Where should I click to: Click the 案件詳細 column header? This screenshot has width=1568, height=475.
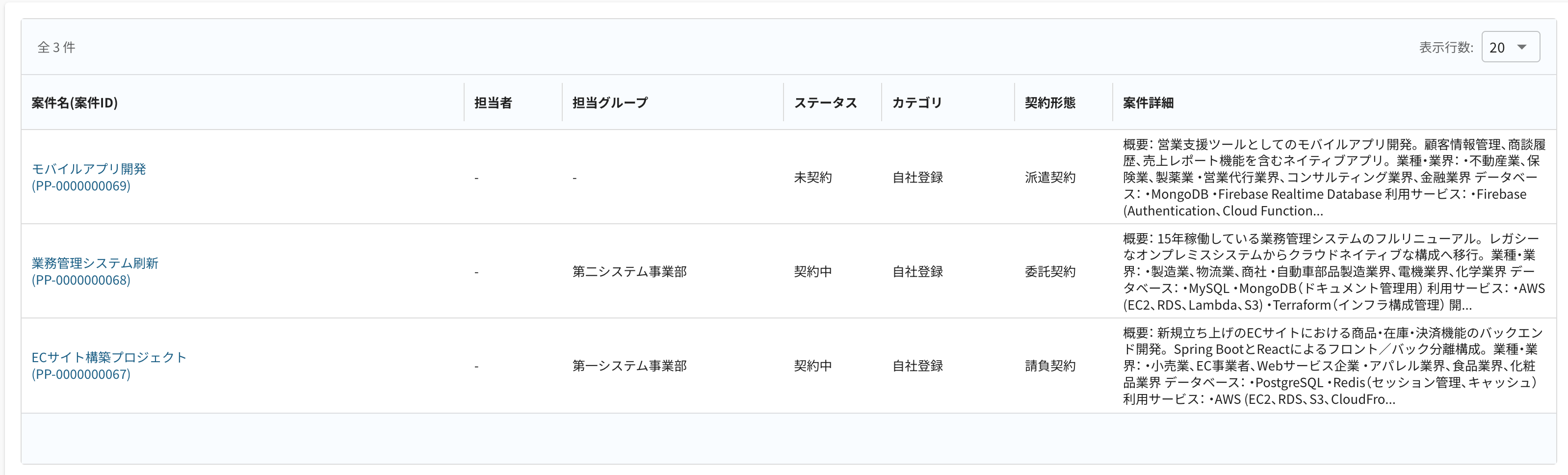click(1148, 102)
